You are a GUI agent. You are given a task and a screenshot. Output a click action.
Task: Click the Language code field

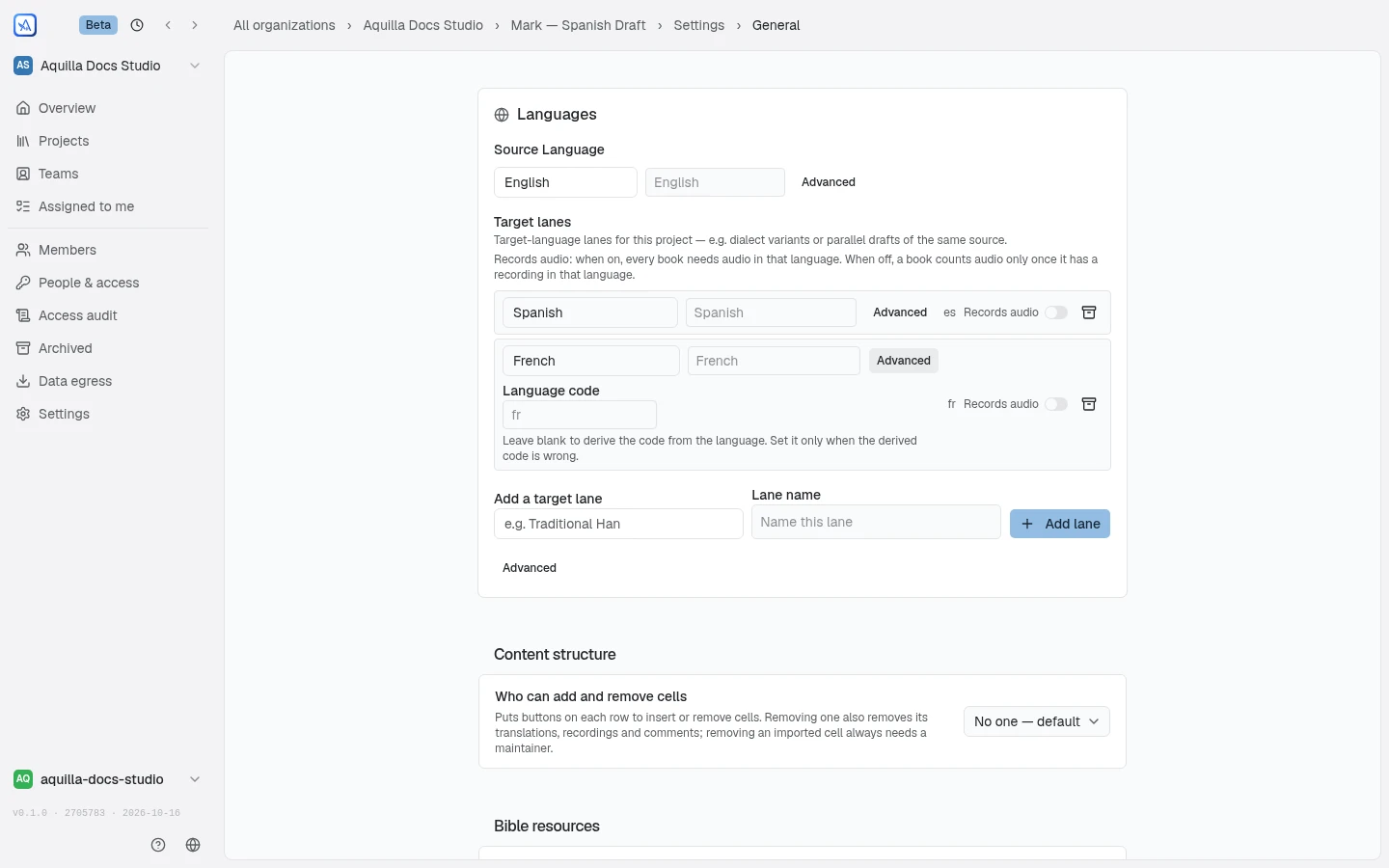click(579, 415)
